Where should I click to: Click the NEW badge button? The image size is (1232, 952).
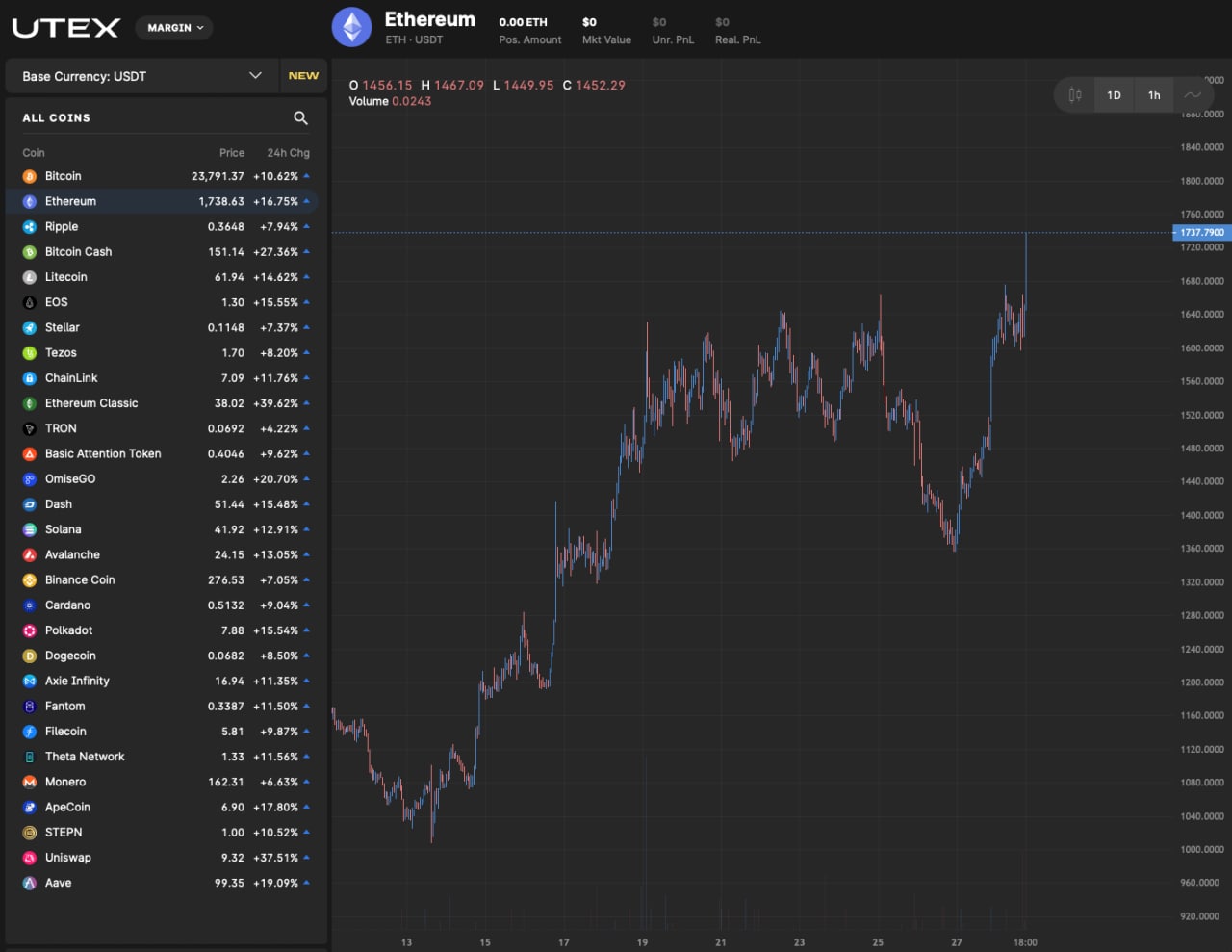[x=303, y=76]
